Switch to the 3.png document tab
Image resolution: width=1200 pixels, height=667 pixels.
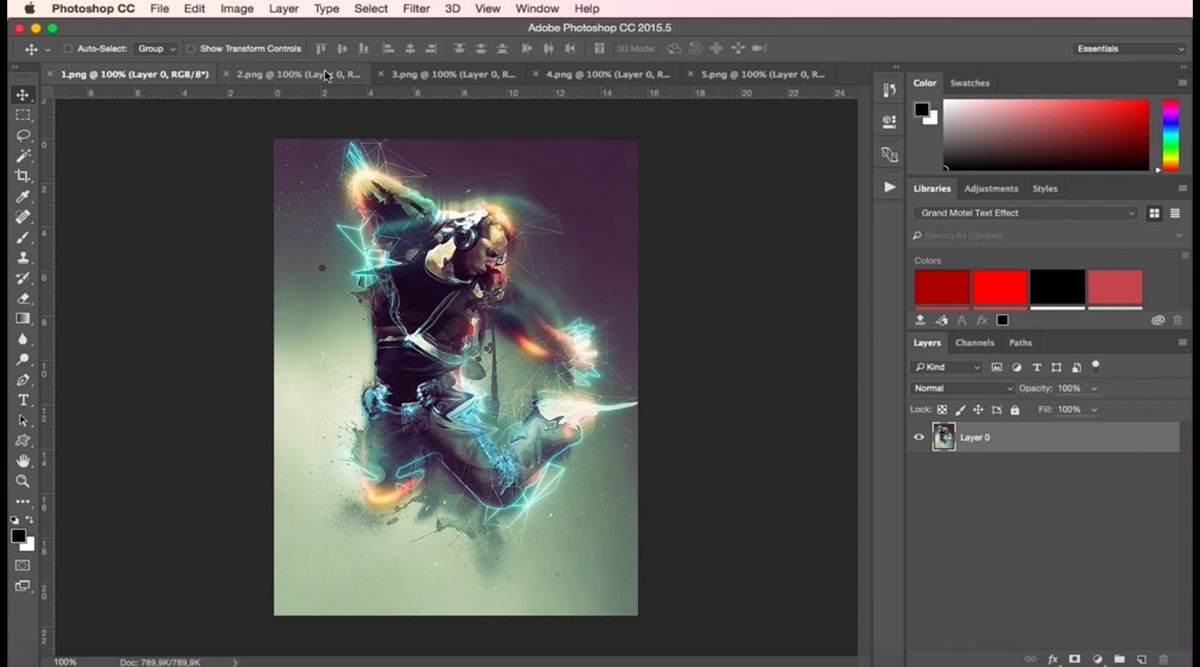(x=452, y=74)
